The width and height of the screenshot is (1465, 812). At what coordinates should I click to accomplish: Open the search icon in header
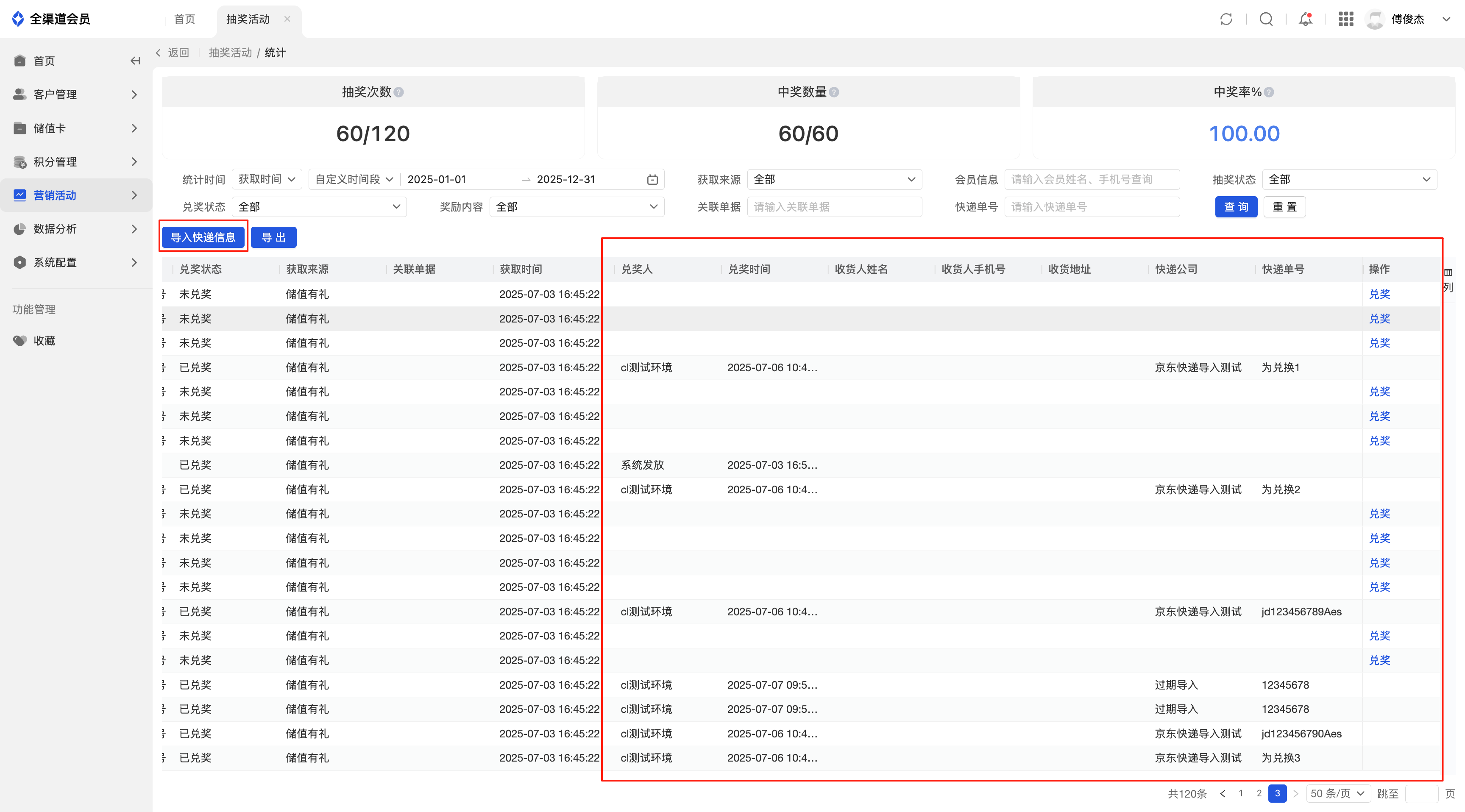point(1266,19)
